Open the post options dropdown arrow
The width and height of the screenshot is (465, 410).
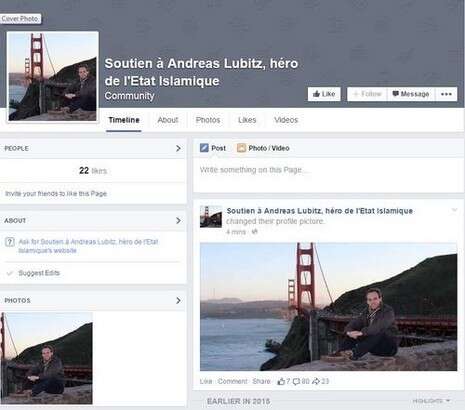pos(454,210)
